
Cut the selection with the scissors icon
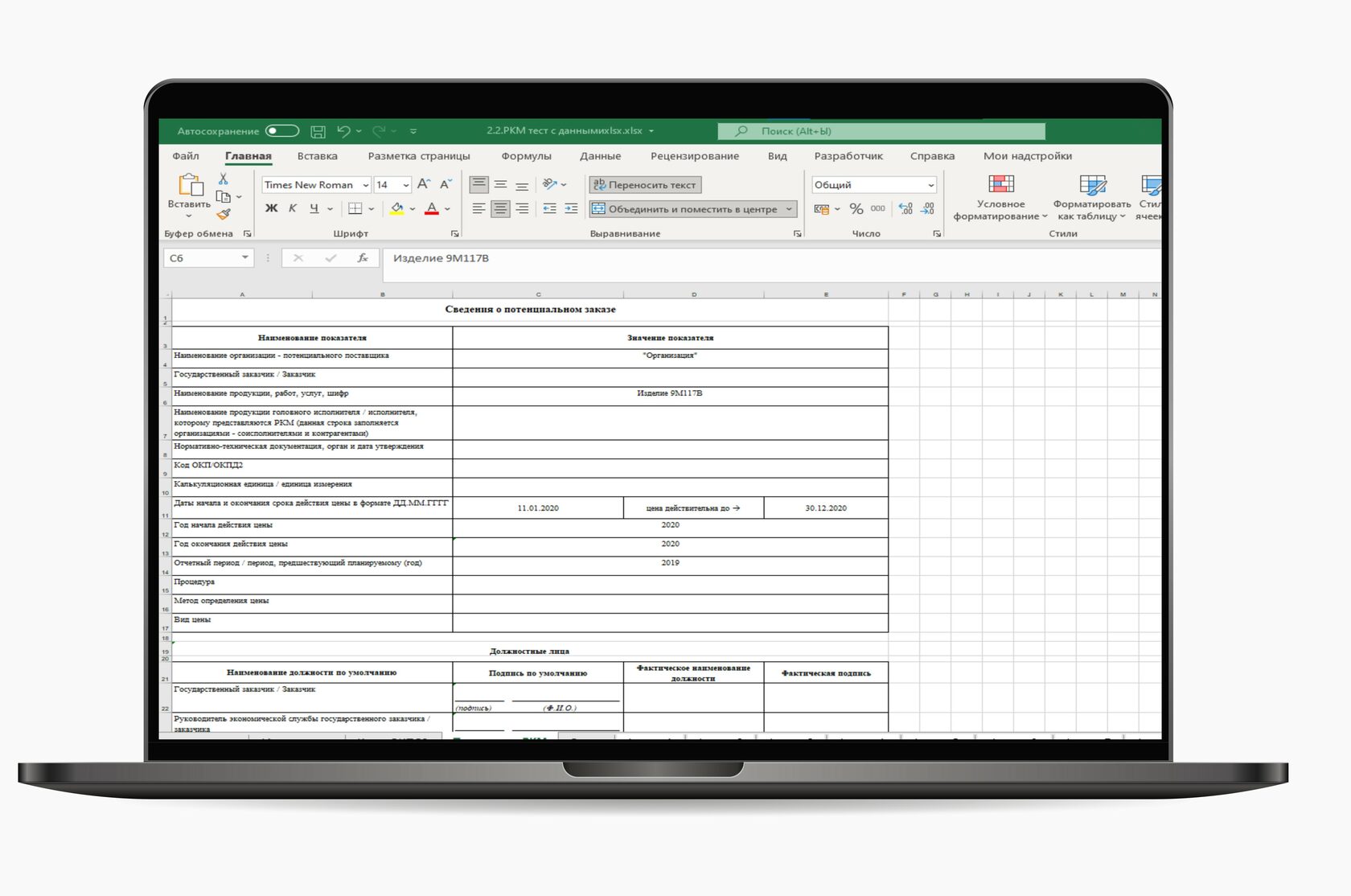click(x=224, y=179)
